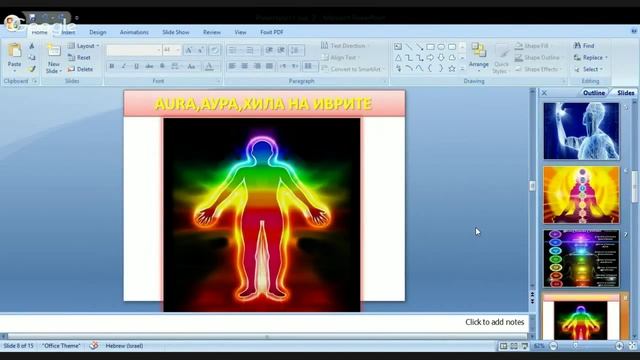This screenshot has height=360, width=640.
Task: Open the Review ribbon tab
Action: pyautogui.click(x=211, y=32)
